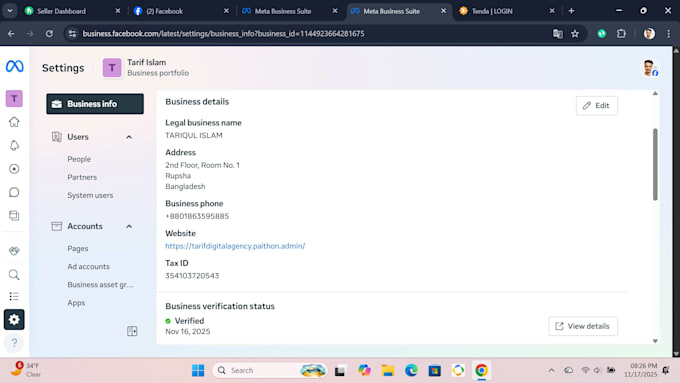Close the Seller Dashboard tab
Screen dimensions: 680x383
click(118, 11)
